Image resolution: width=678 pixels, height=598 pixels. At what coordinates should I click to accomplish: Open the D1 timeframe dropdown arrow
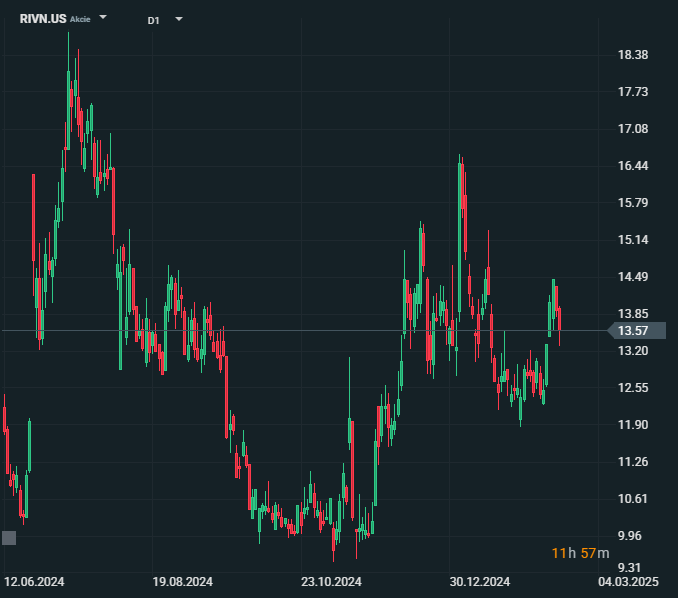coord(179,19)
